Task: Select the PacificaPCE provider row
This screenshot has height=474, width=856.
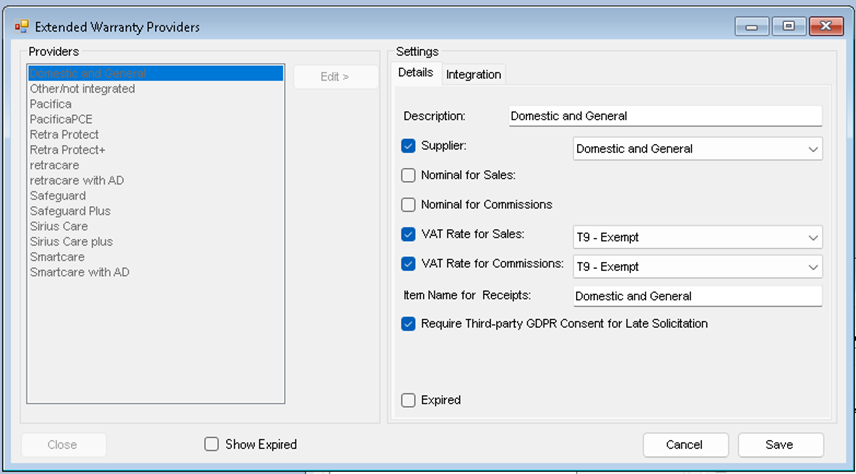Action: coord(156,119)
